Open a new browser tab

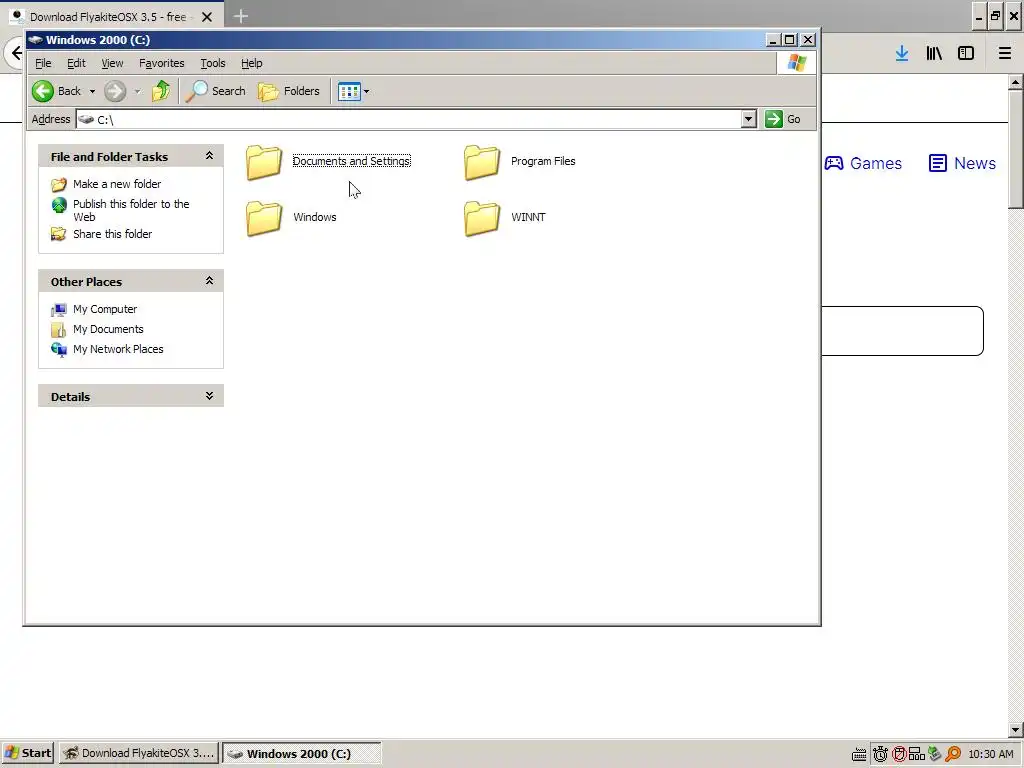tap(240, 16)
